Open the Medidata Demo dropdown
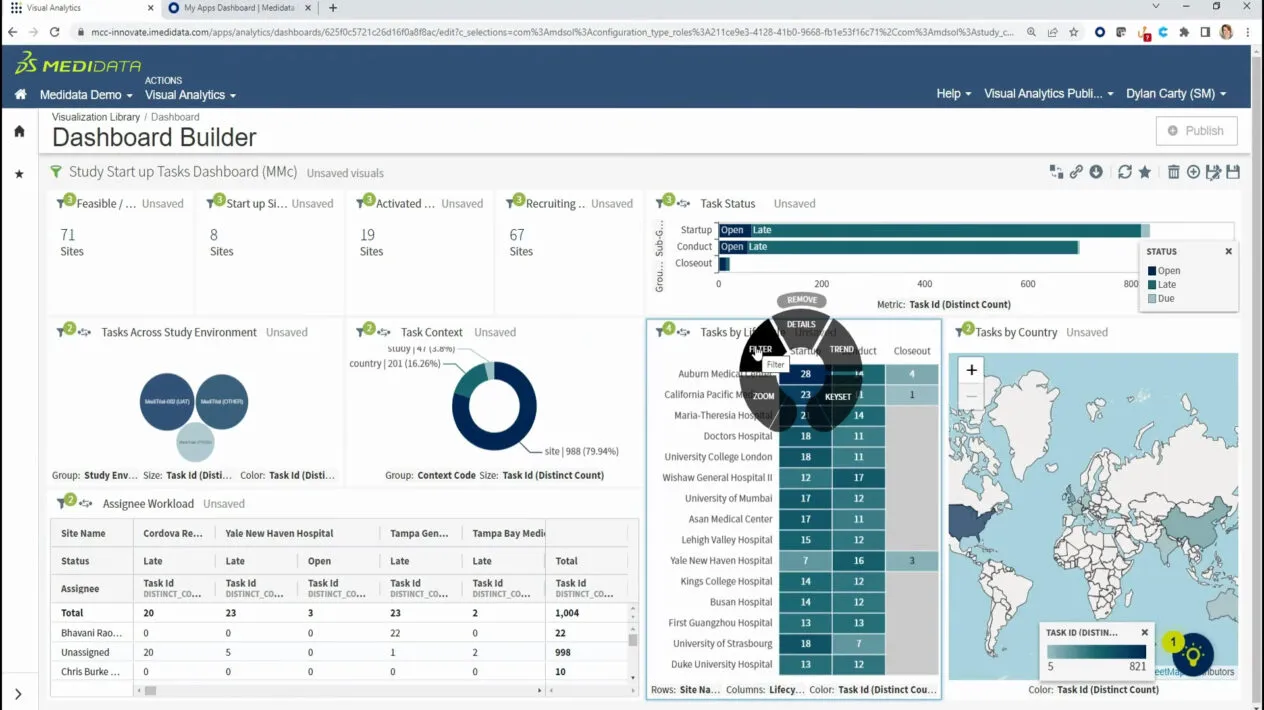This screenshot has height=710, width=1264. pos(84,96)
